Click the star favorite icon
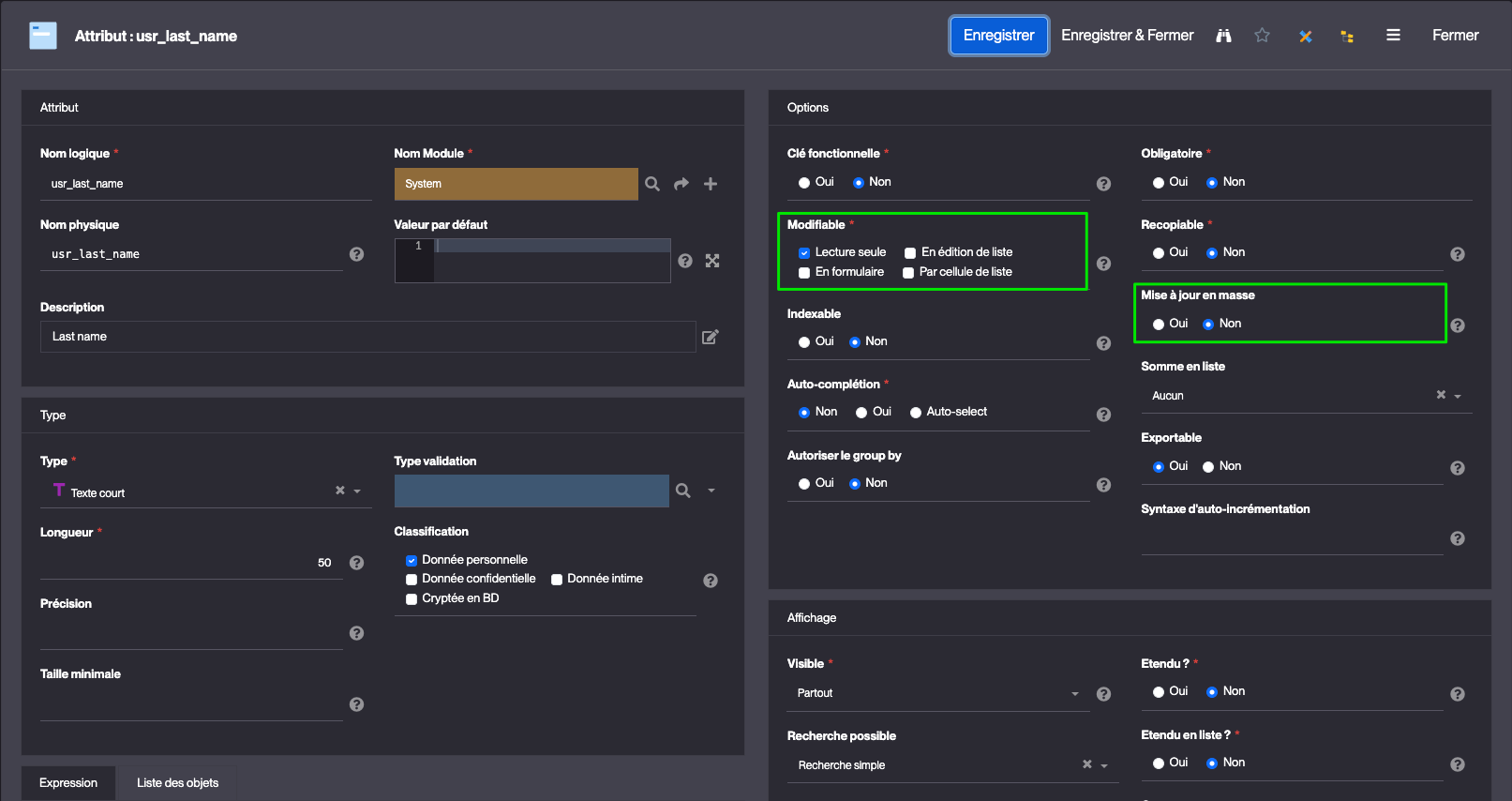The width and height of the screenshot is (1512, 801). point(1262,36)
